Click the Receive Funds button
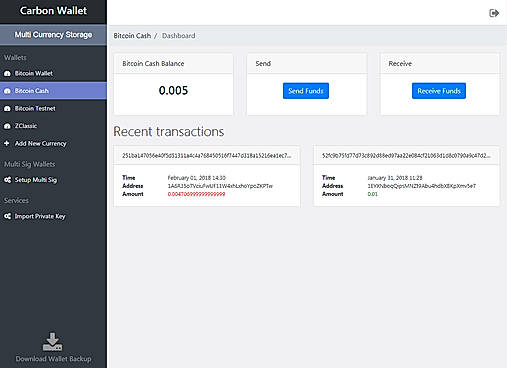507x368 pixels. point(439,91)
